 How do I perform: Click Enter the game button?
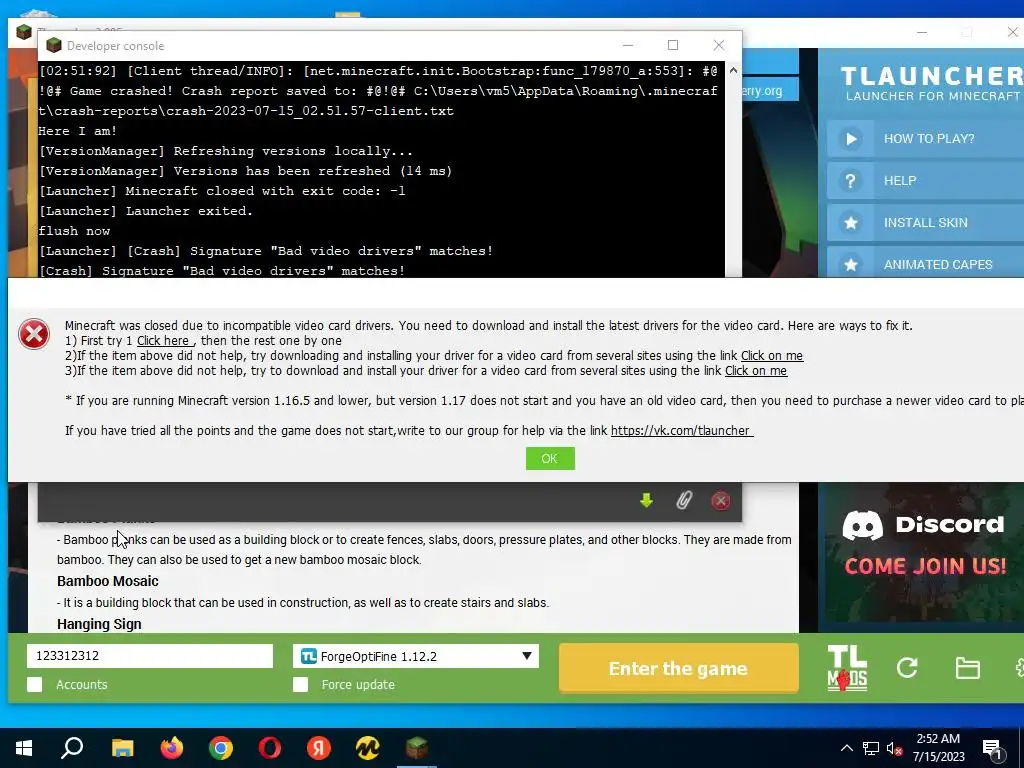679,668
